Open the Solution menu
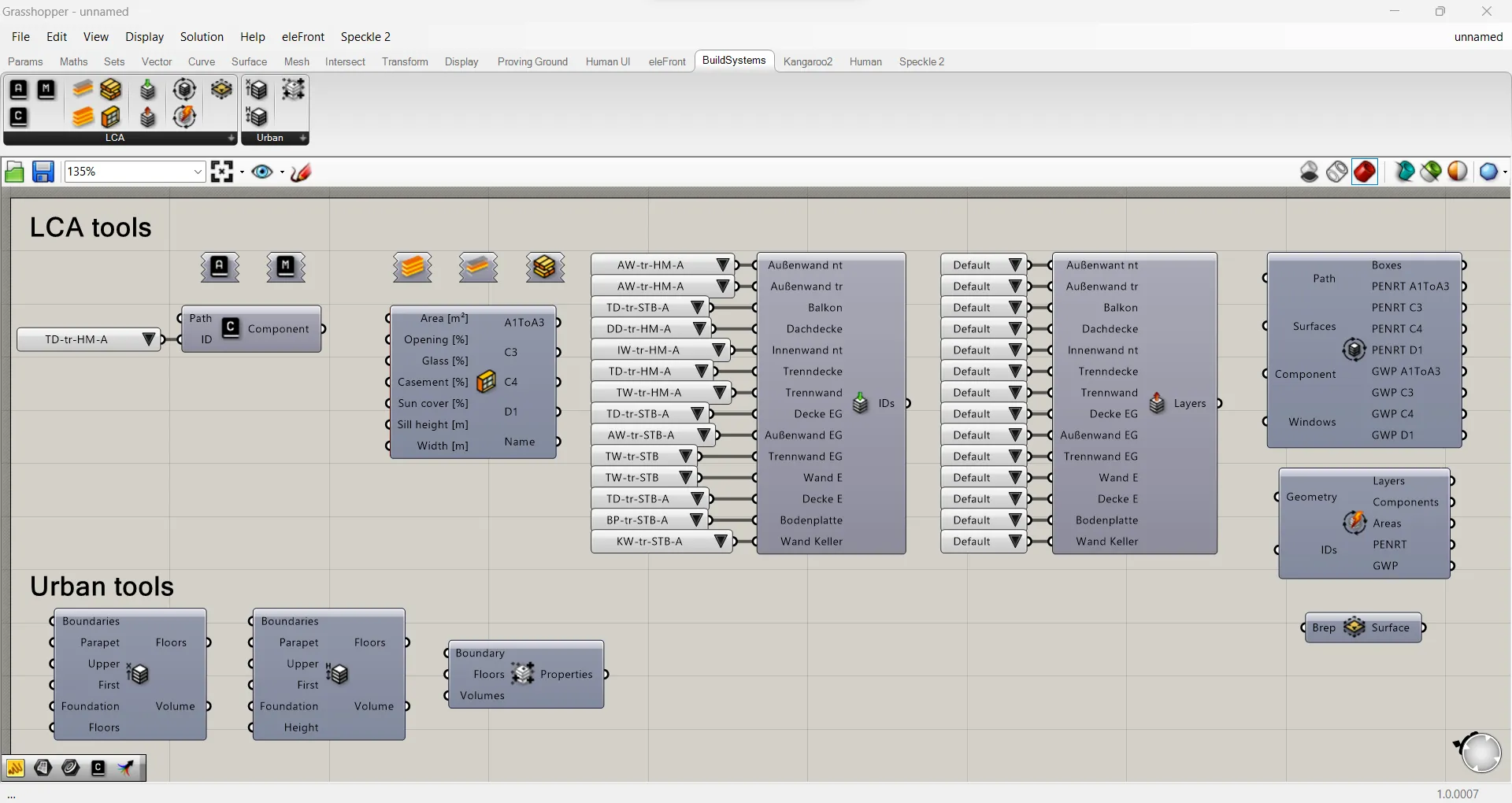1512x803 pixels. click(202, 37)
